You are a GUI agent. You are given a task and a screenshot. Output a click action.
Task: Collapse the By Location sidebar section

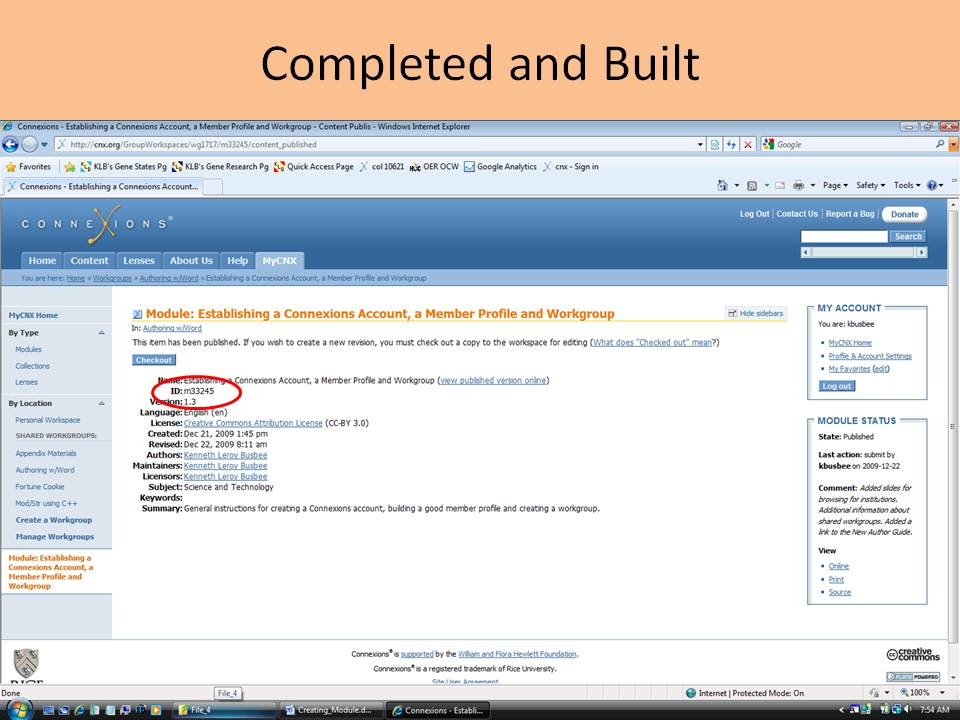pyautogui.click(x=101, y=403)
